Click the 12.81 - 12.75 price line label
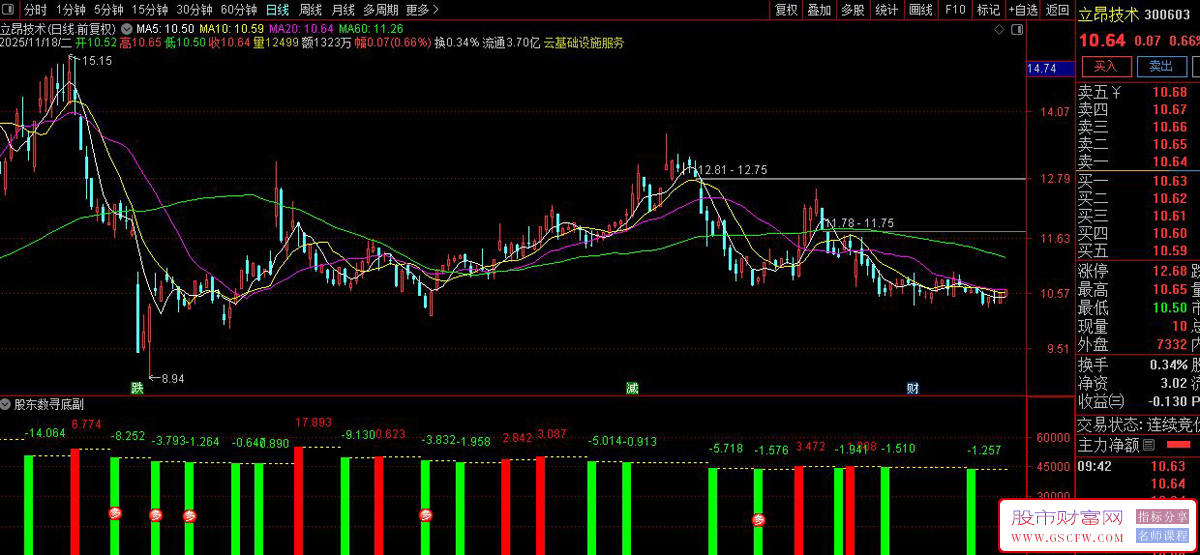 [732, 170]
